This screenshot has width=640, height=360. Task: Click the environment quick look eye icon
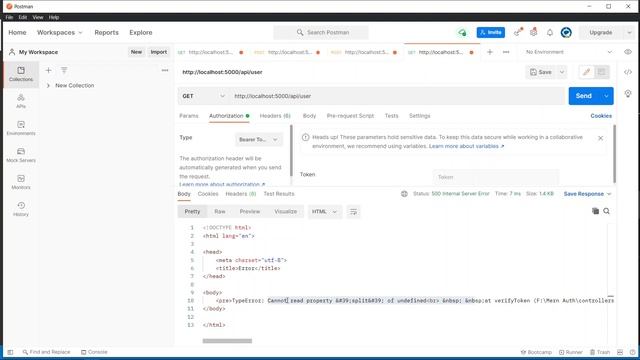pos(628,52)
